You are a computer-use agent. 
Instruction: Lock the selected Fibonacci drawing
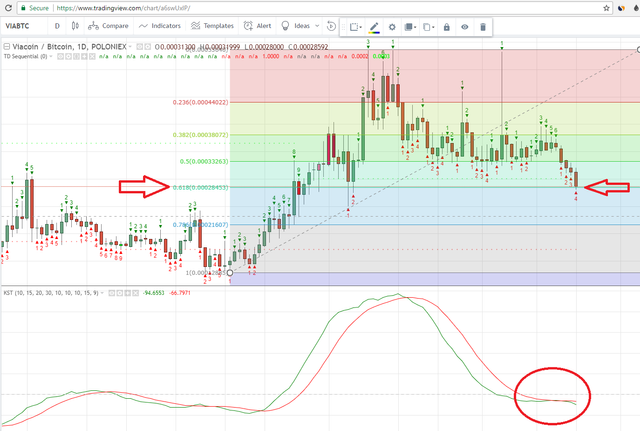[447, 27]
